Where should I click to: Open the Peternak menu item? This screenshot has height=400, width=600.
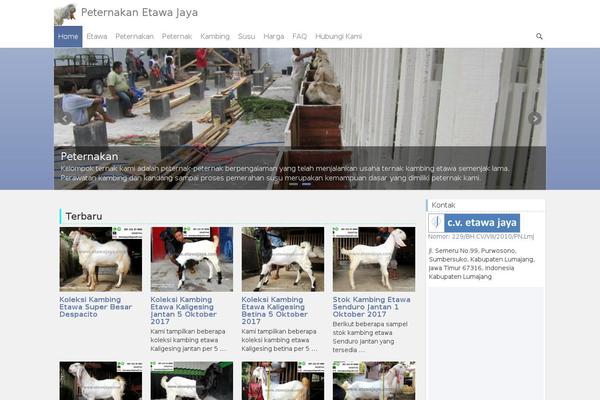pos(177,37)
